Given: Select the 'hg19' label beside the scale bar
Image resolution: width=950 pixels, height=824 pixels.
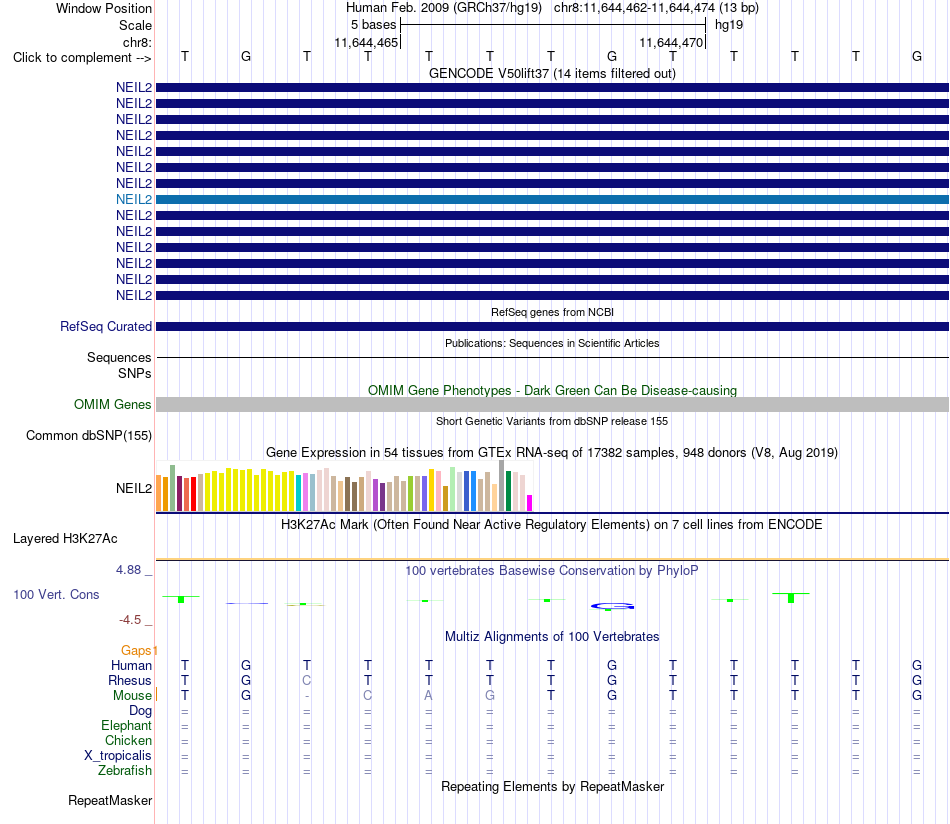Looking at the screenshot, I should click(729, 25).
